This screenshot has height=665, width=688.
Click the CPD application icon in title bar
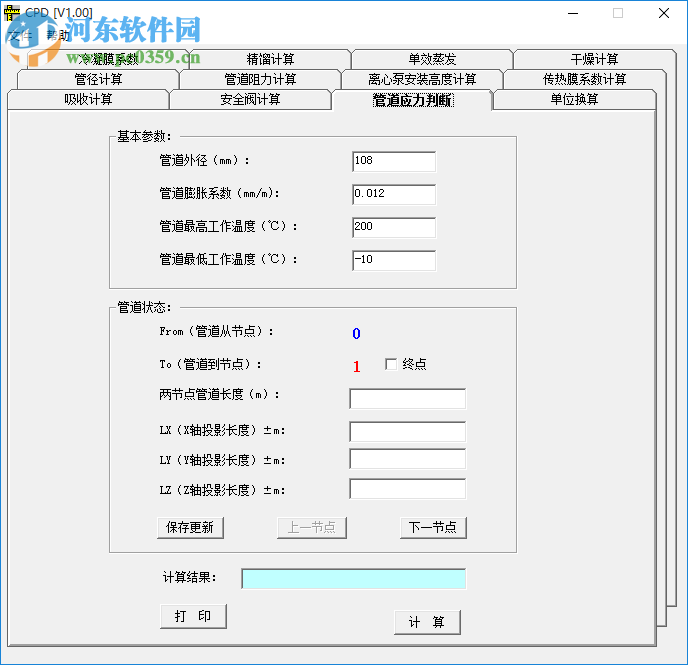[x=11, y=13]
